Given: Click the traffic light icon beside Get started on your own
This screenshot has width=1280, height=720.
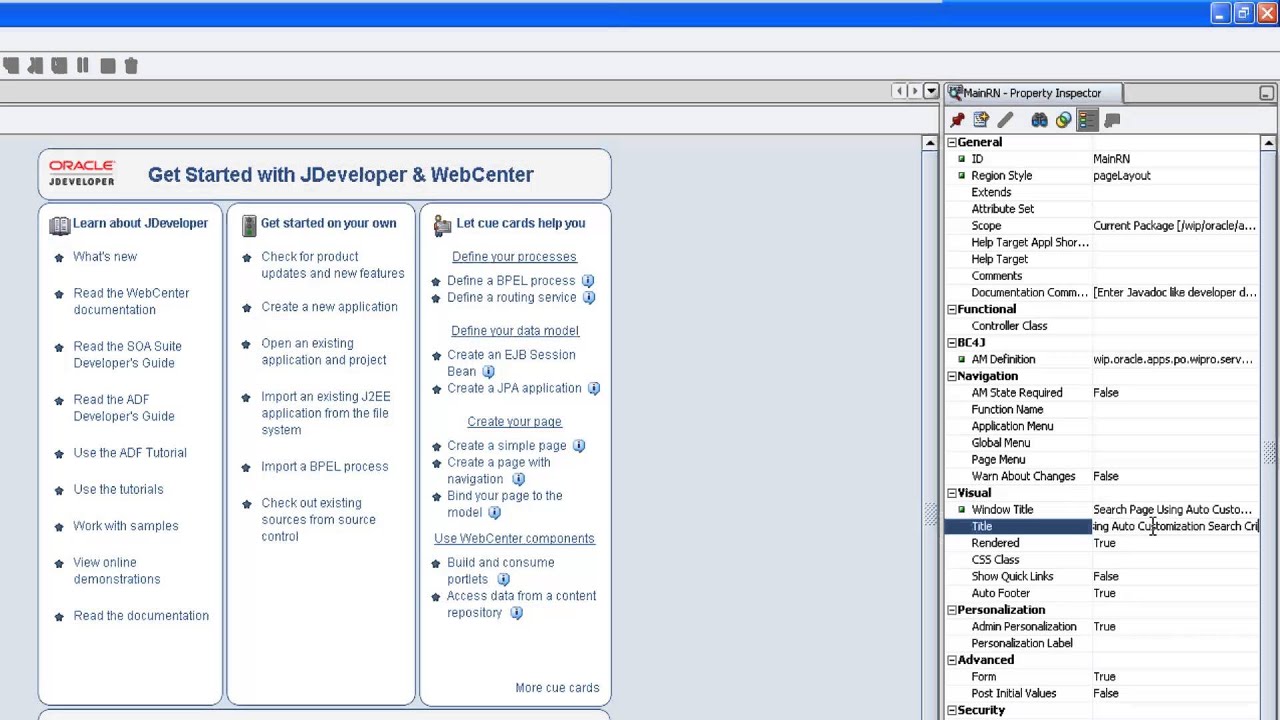Looking at the screenshot, I should [x=249, y=226].
